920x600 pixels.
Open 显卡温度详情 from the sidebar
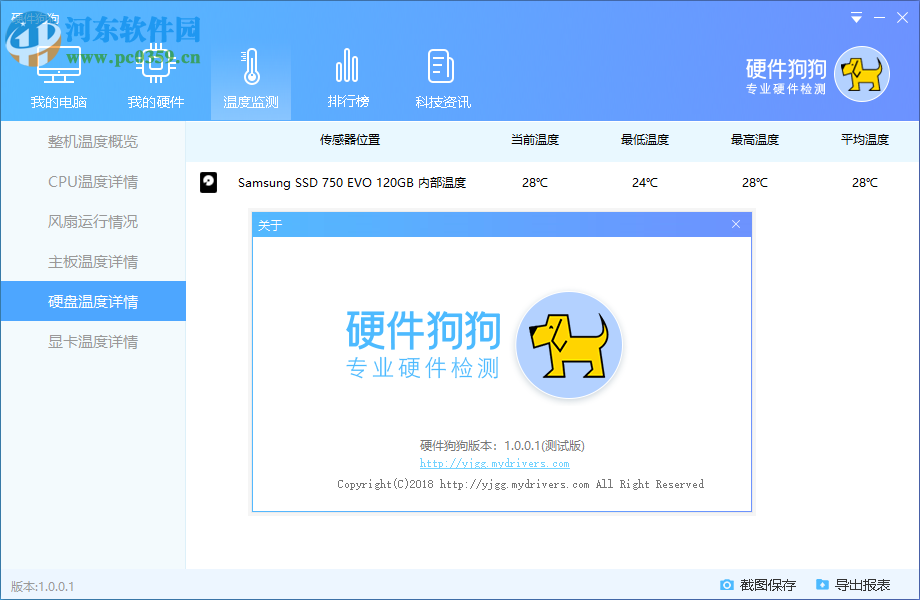92,341
